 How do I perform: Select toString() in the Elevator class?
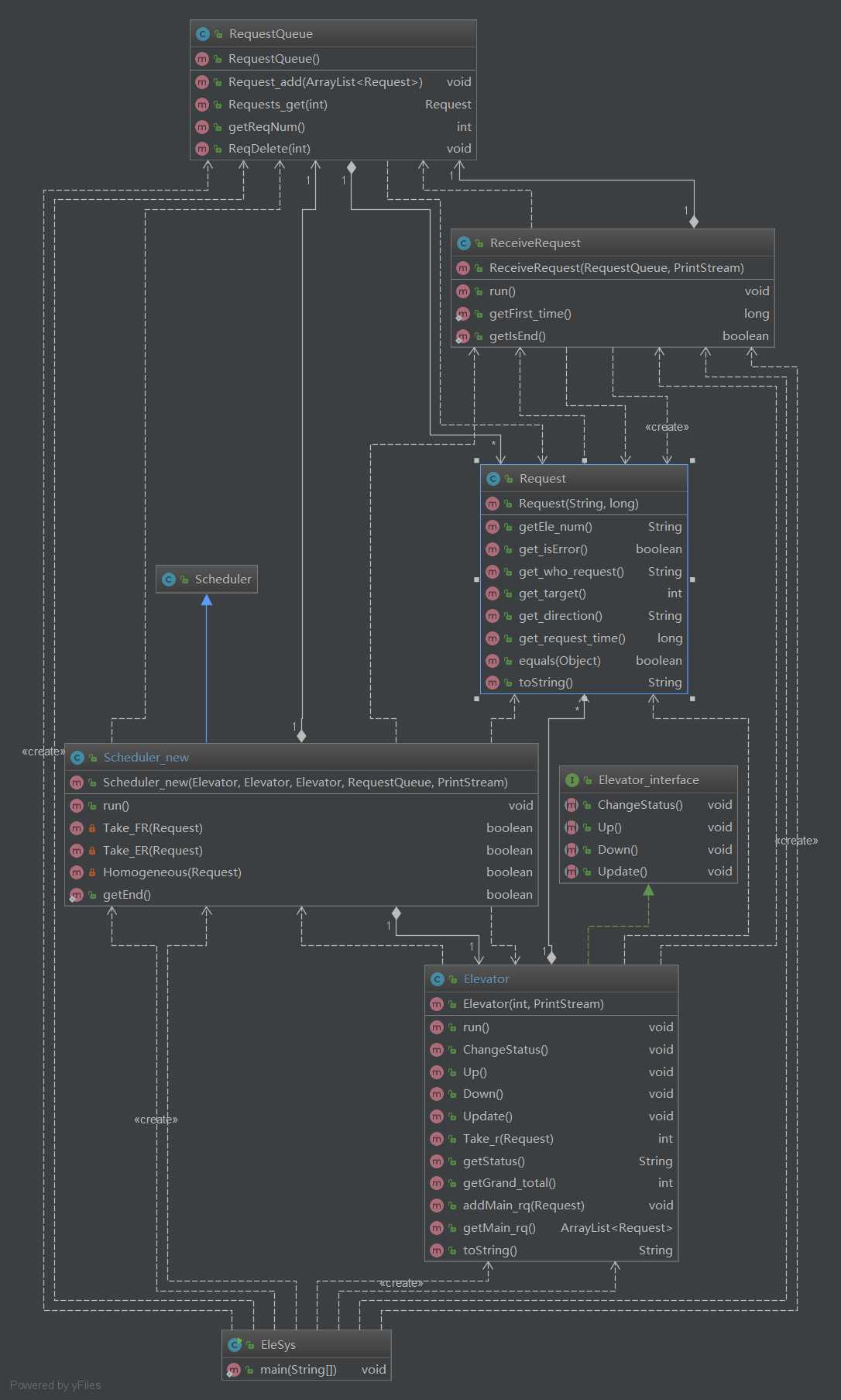[x=551, y=1250]
